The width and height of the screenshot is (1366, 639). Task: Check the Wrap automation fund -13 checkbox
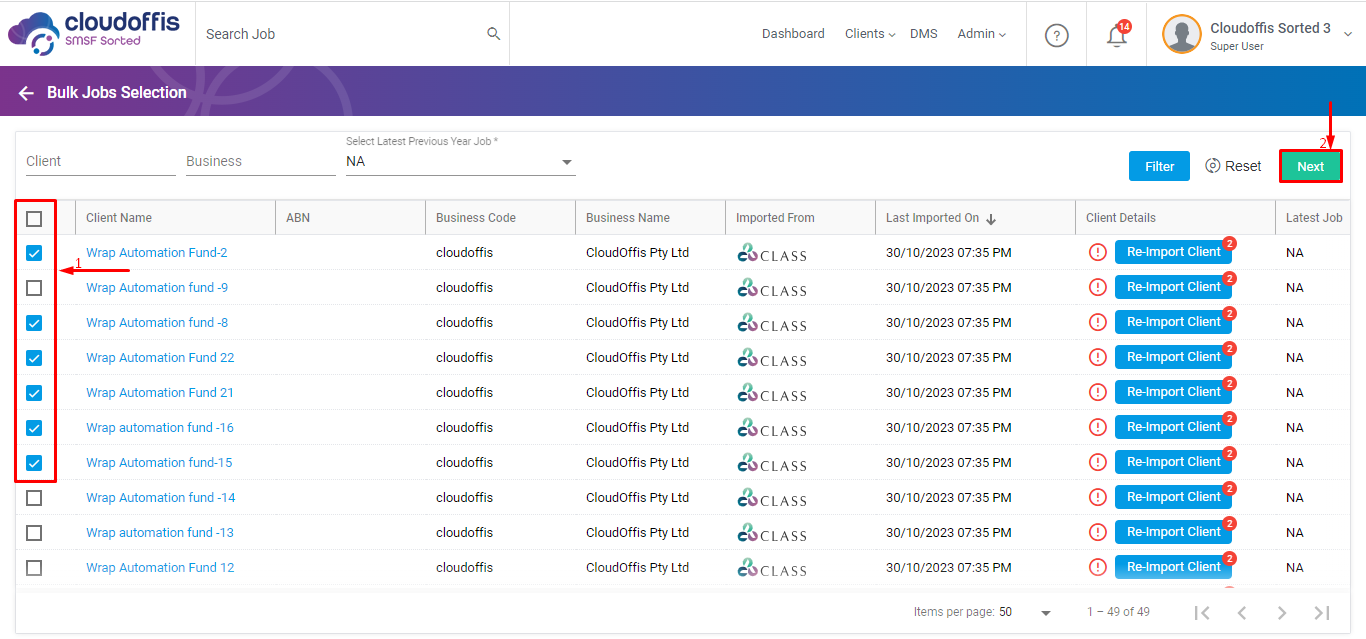point(34,533)
